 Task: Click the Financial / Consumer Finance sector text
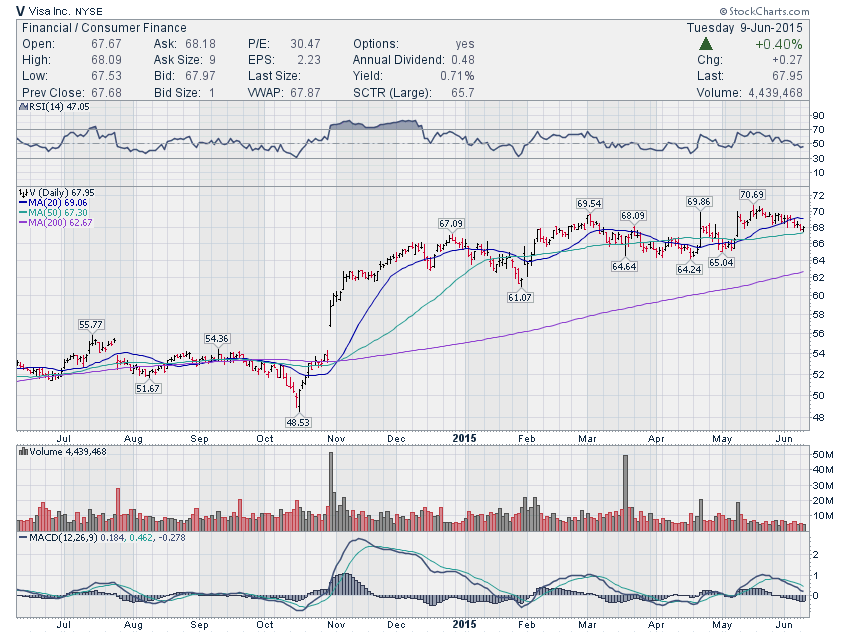tap(104, 28)
